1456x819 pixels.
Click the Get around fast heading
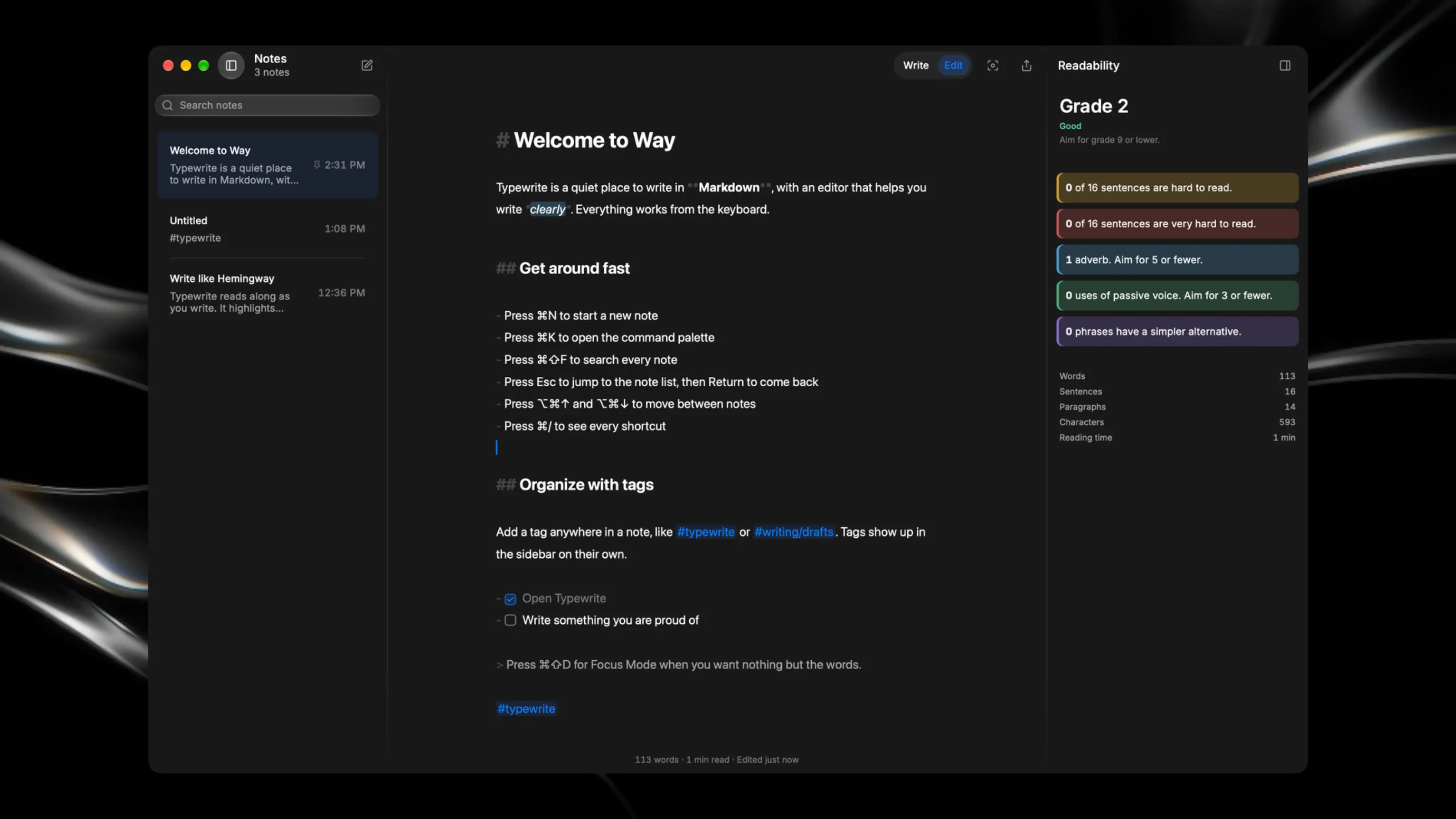(574, 268)
